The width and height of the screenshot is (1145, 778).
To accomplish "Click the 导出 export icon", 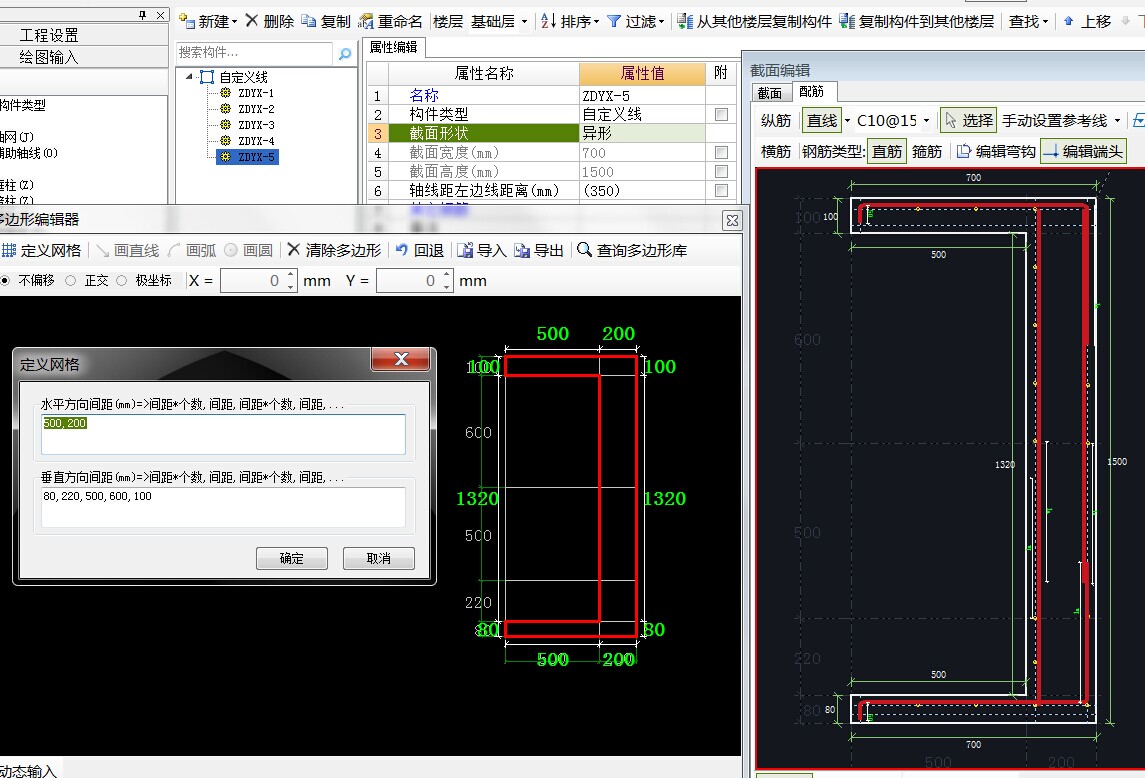I will click(x=521, y=251).
